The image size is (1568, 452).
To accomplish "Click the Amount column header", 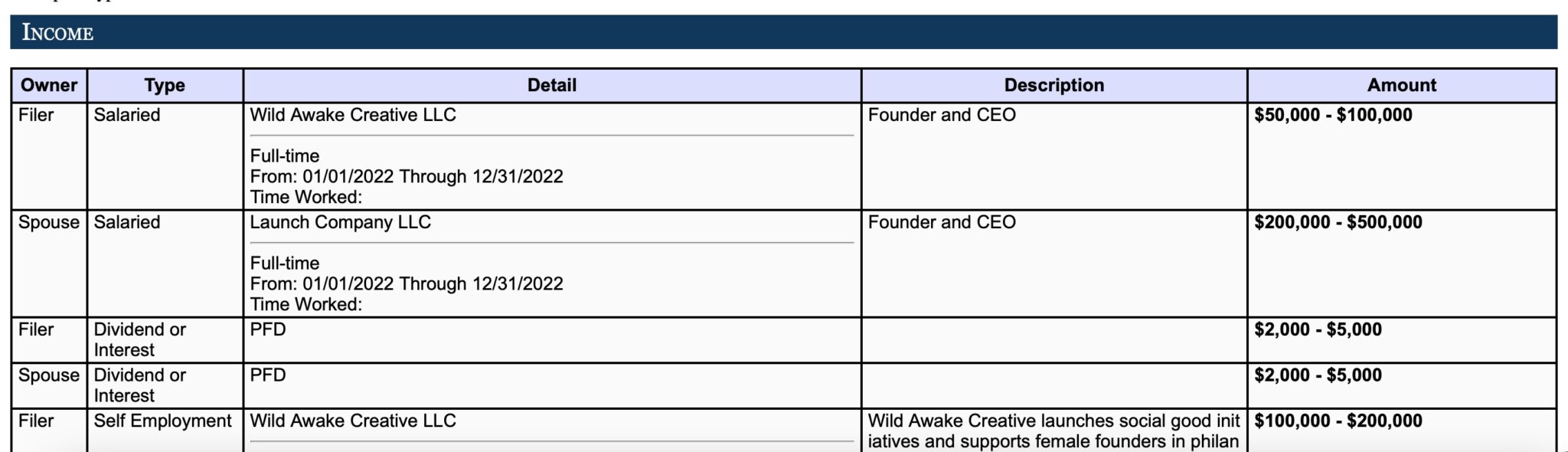I will 1401,85.
